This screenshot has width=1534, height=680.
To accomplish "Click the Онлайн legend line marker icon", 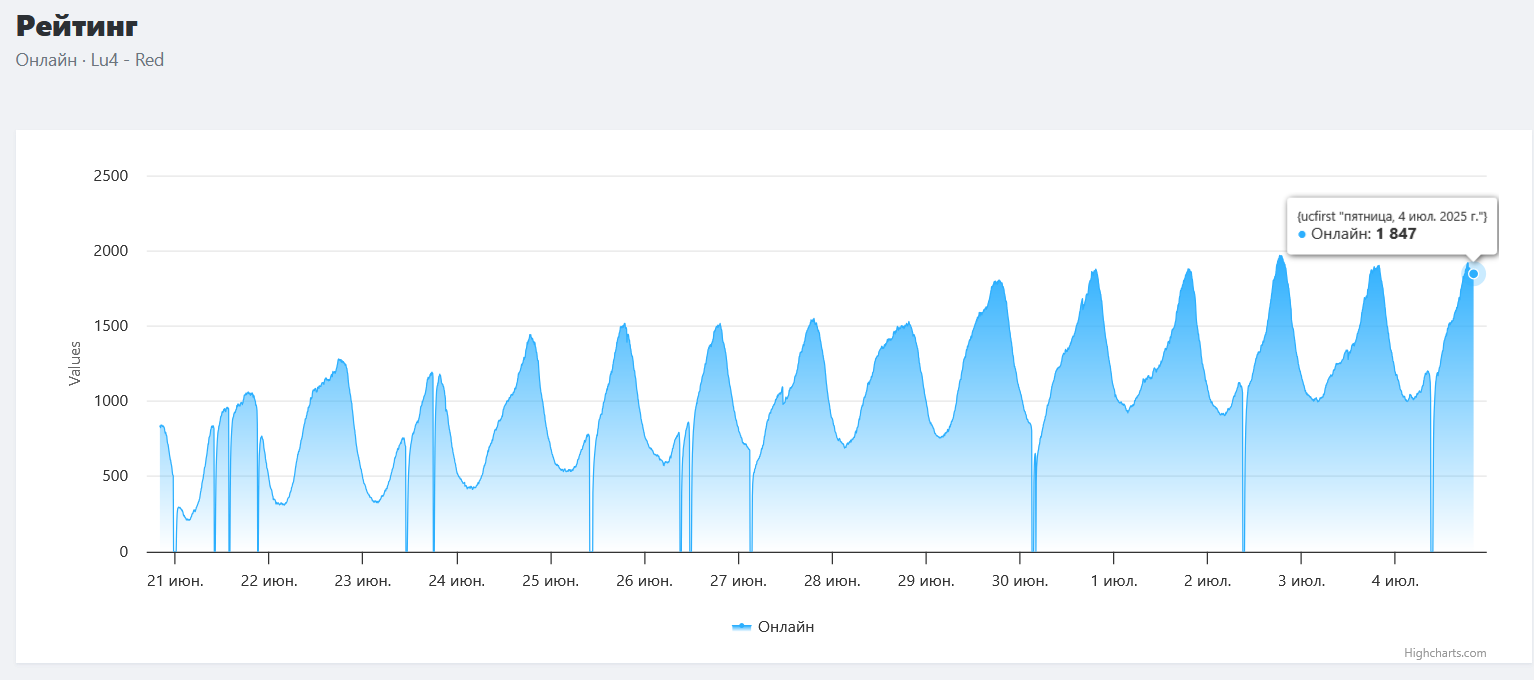I will point(741,627).
